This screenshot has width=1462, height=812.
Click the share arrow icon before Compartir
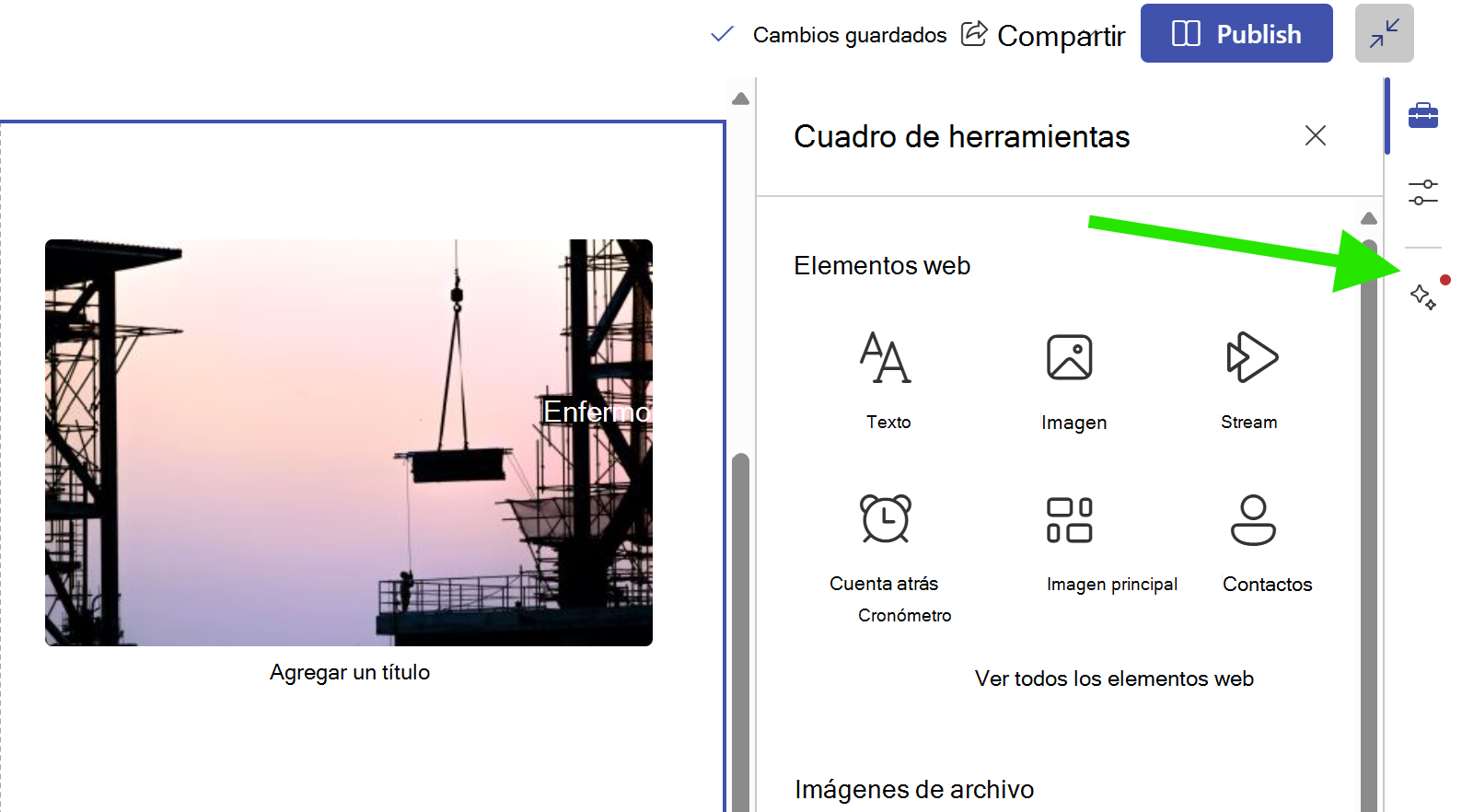pos(974,34)
